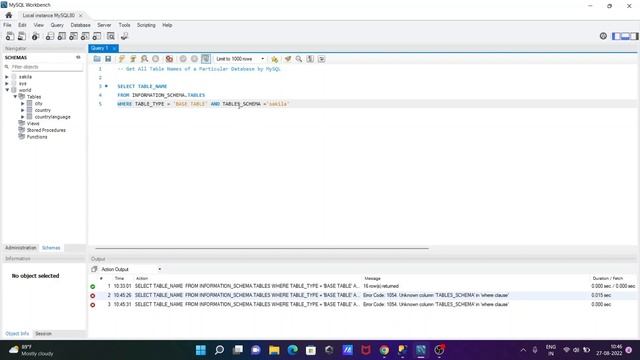Screen dimensions: 640x360
Task: Collapse the world schema
Action: 7,90
